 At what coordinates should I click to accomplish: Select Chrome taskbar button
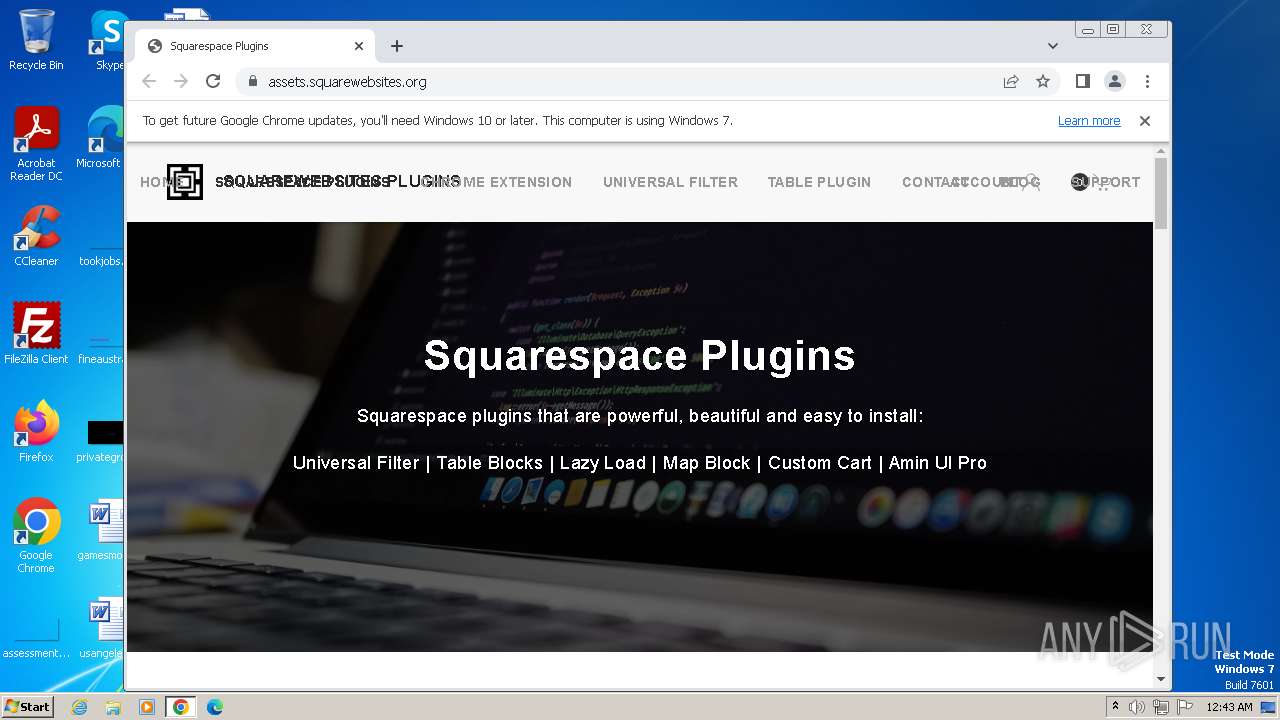tap(181, 707)
